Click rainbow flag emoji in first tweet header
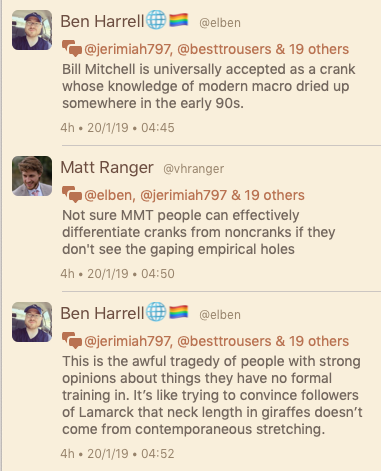The image size is (381, 471). coord(179,20)
